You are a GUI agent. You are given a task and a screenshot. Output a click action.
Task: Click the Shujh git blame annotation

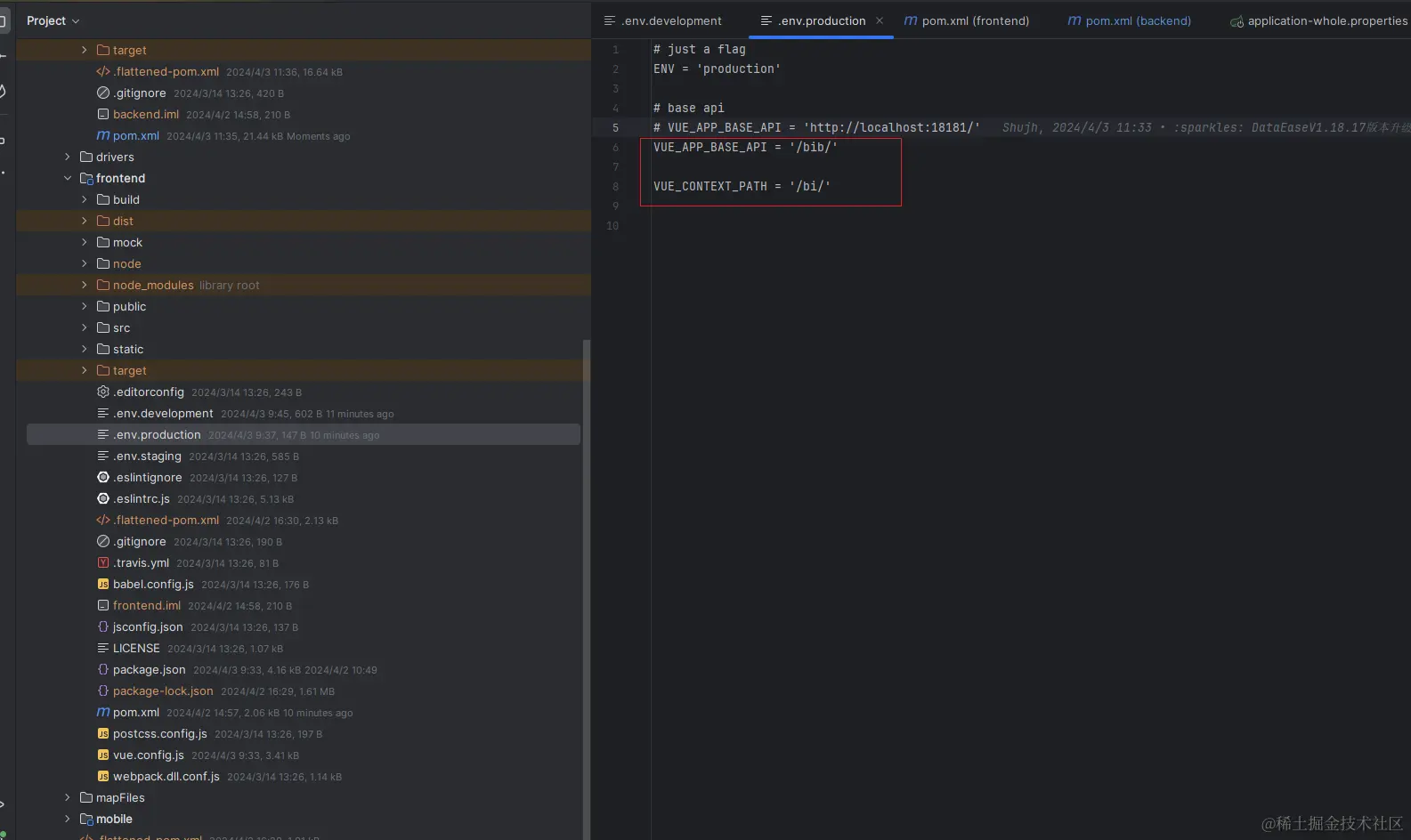(1206, 127)
